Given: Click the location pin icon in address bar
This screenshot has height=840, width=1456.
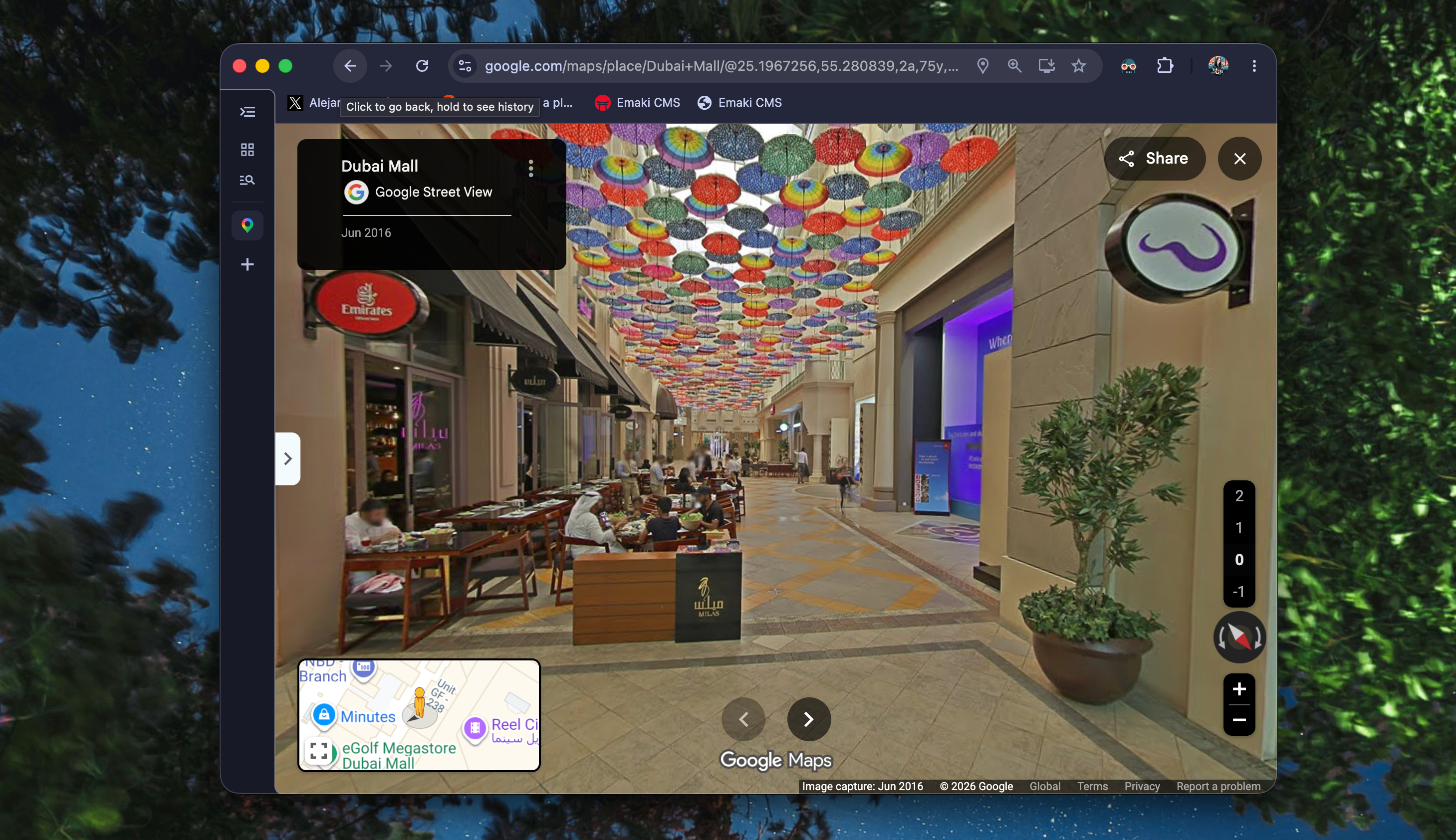Looking at the screenshot, I should tap(983, 66).
